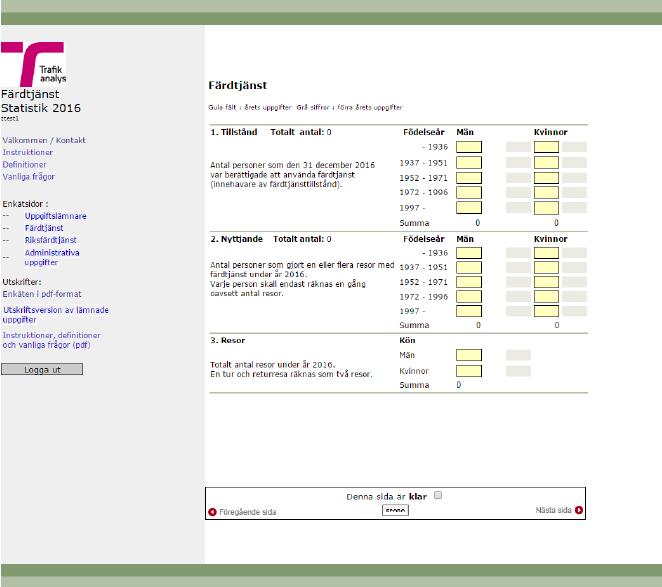Image resolution: width=662 pixels, height=587 pixels.
Task: Click Tillstånd Män field for 1937-1951
Action: (469, 163)
